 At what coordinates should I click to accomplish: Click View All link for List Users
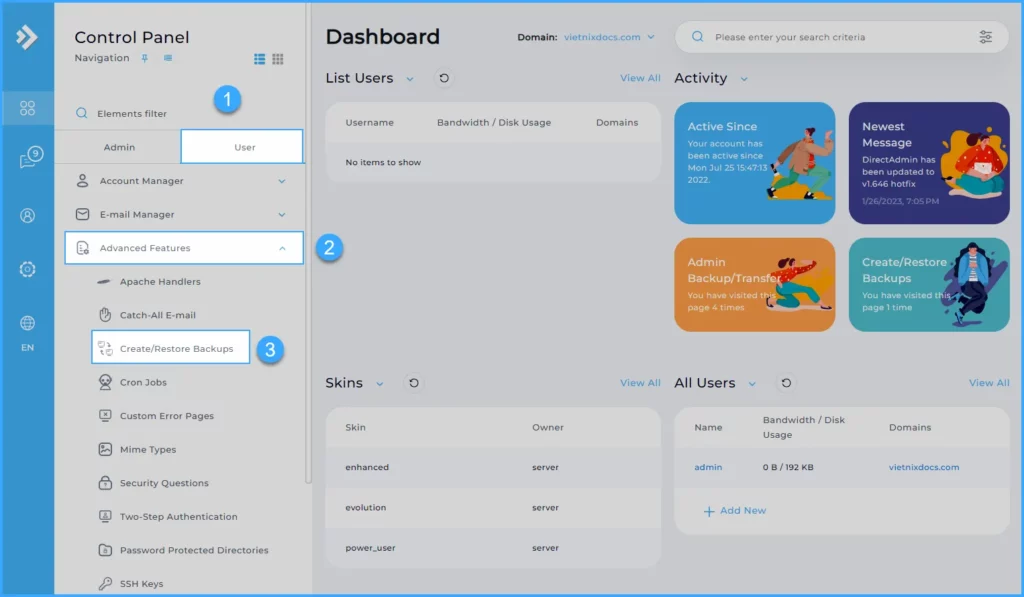(x=640, y=78)
